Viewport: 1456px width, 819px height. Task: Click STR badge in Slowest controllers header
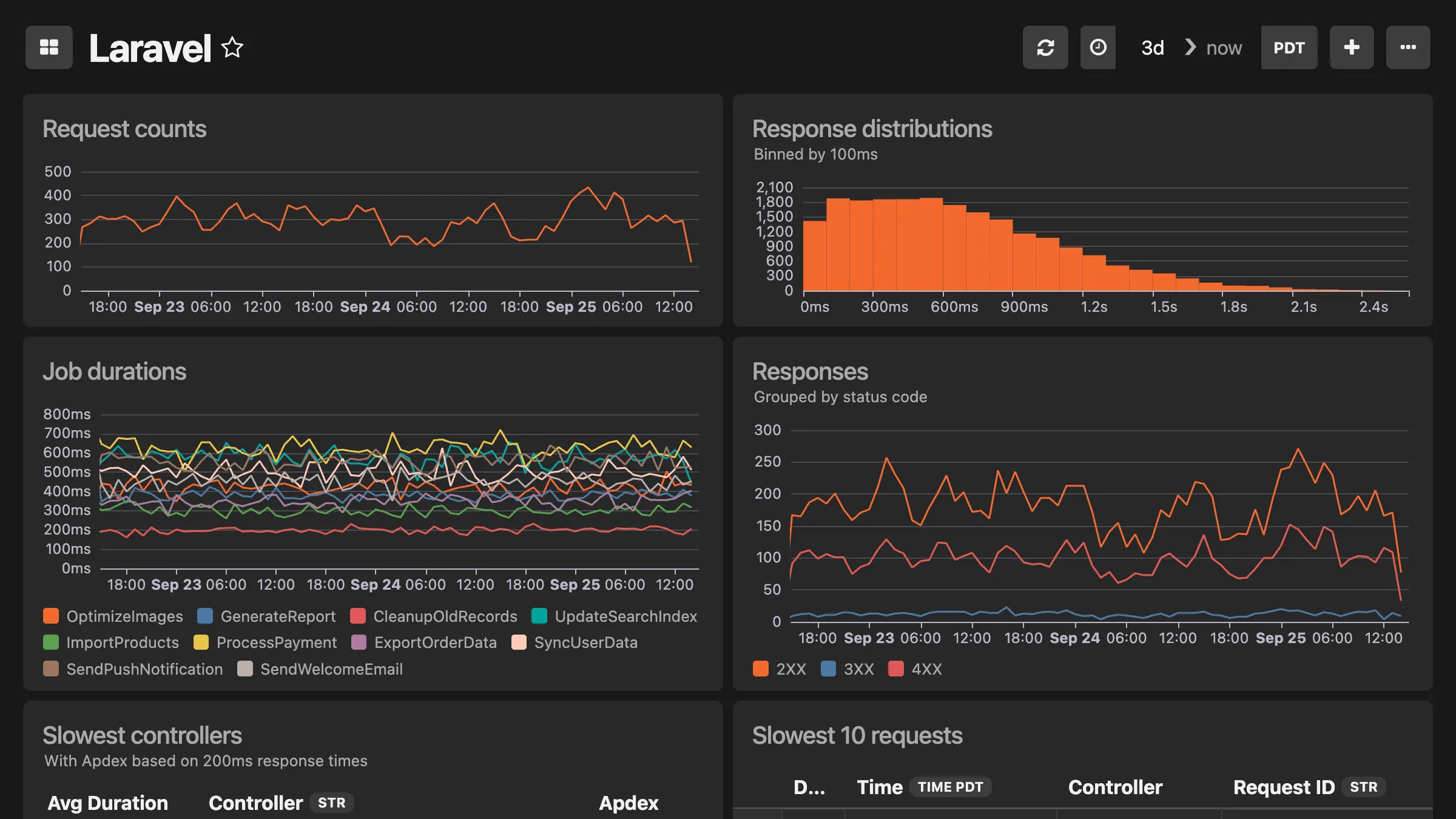coord(331,803)
